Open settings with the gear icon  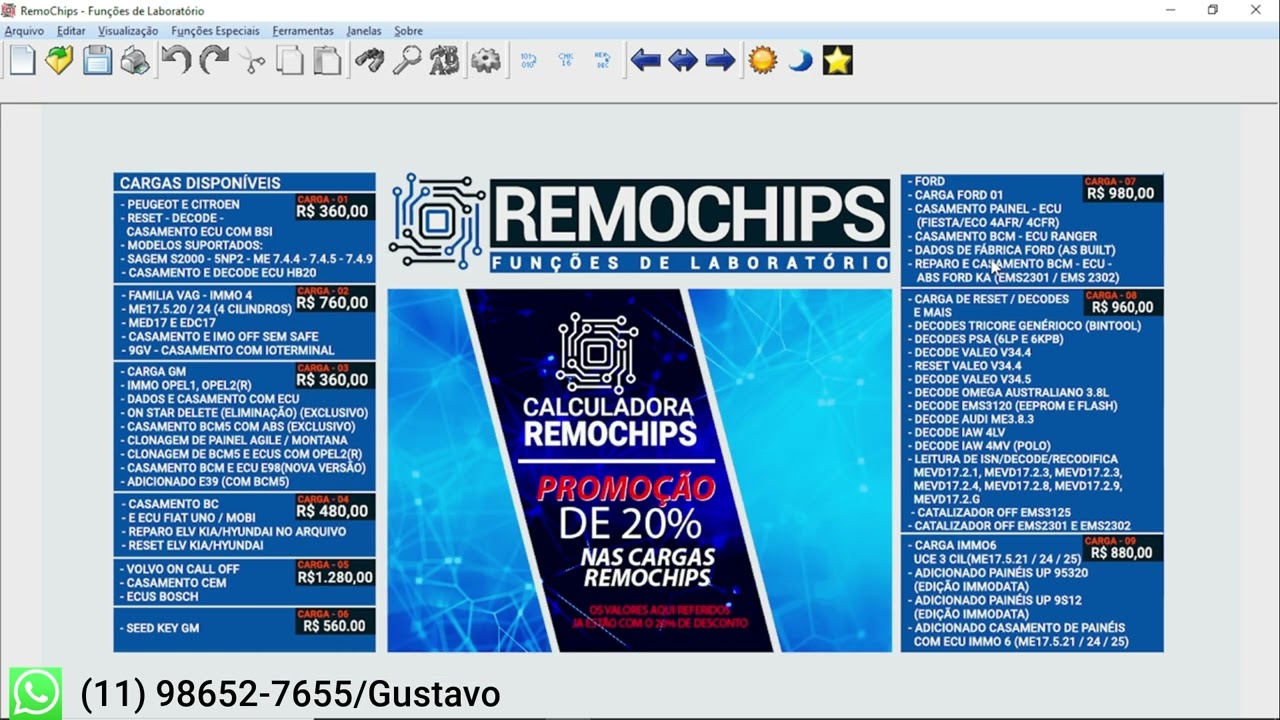[486, 61]
